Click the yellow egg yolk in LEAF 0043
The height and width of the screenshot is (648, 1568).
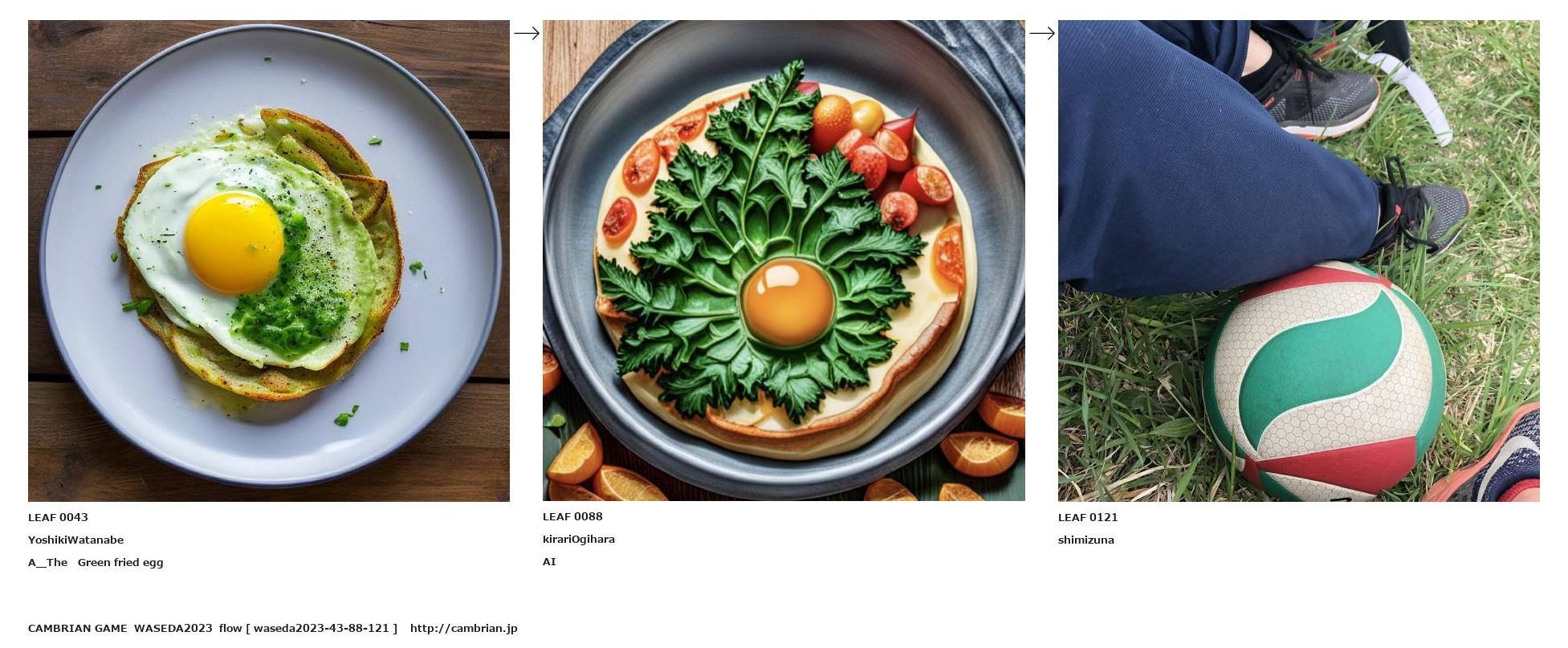click(x=233, y=242)
